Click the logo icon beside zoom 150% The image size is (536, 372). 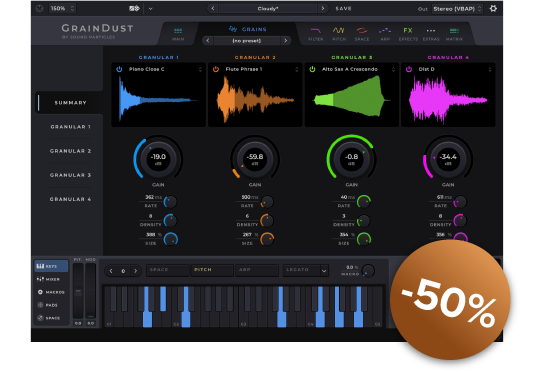tap(40, 9)
